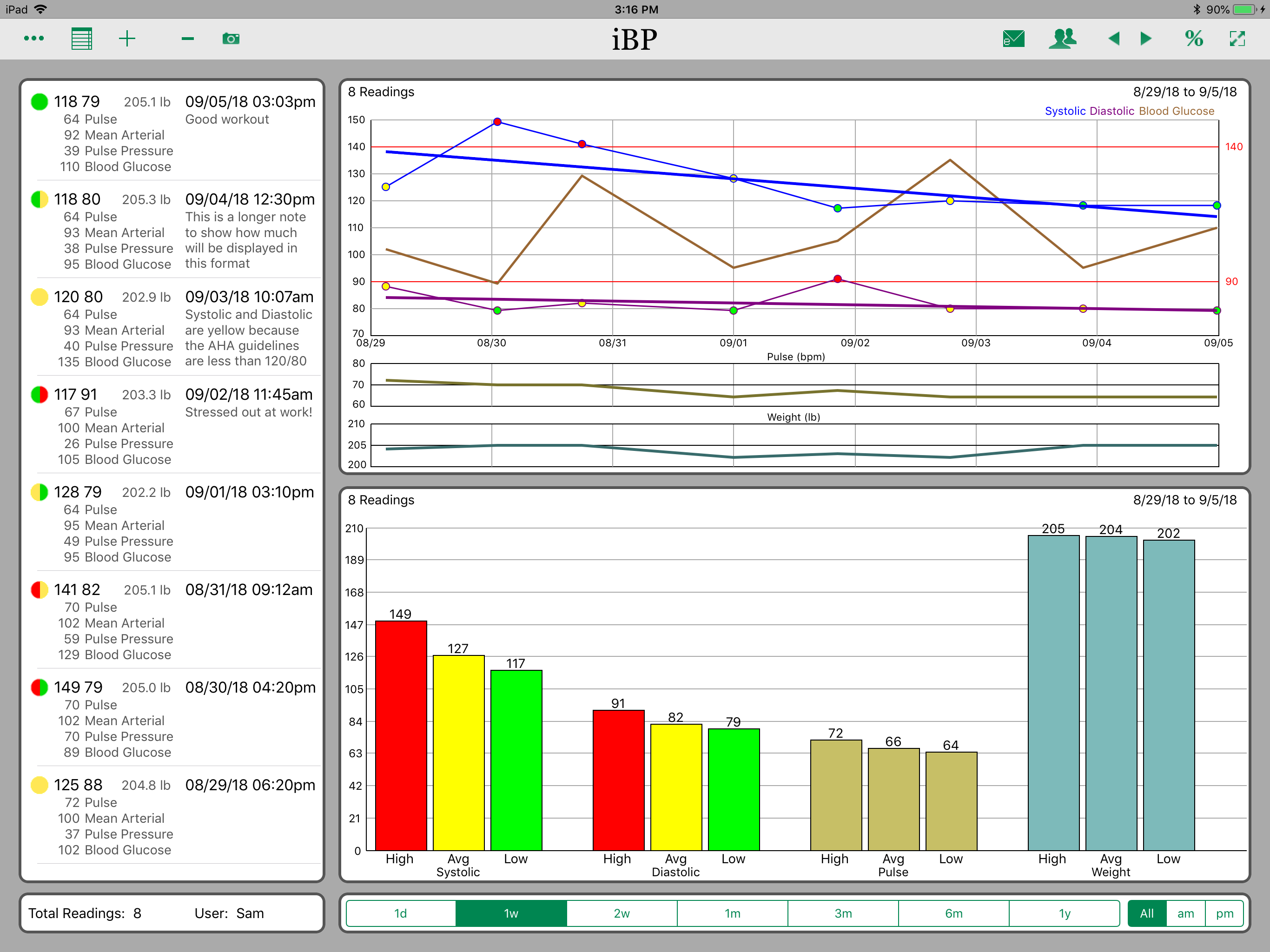Switch range to 1y
This screenshot has height=952, width=1270.
click(x=1065, y=913)
